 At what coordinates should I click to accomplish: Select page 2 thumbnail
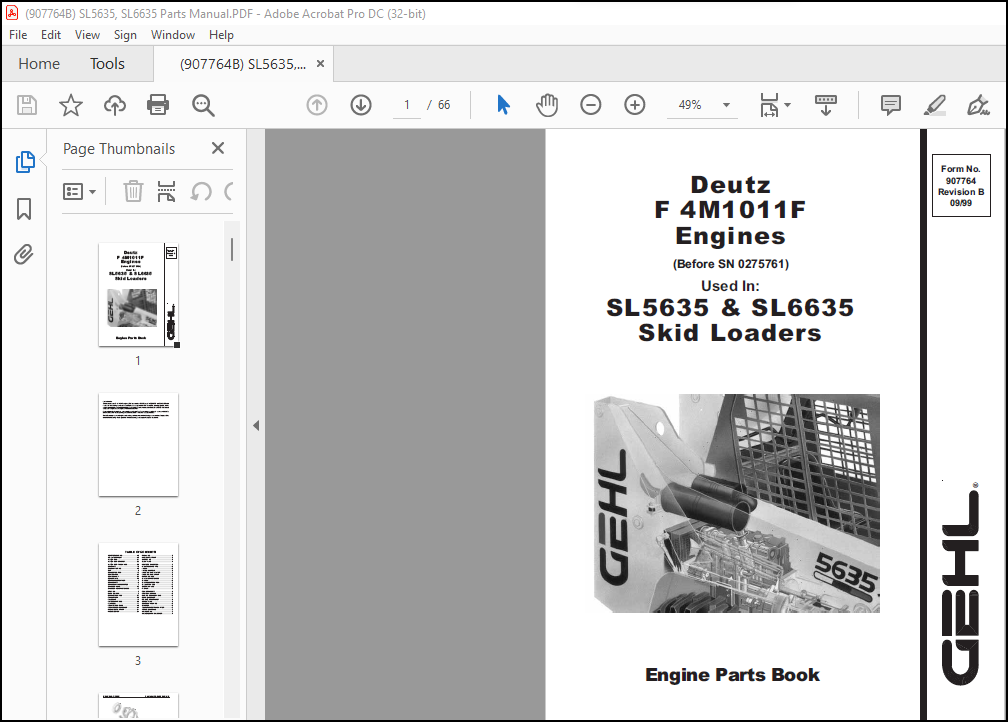[138, 445]
